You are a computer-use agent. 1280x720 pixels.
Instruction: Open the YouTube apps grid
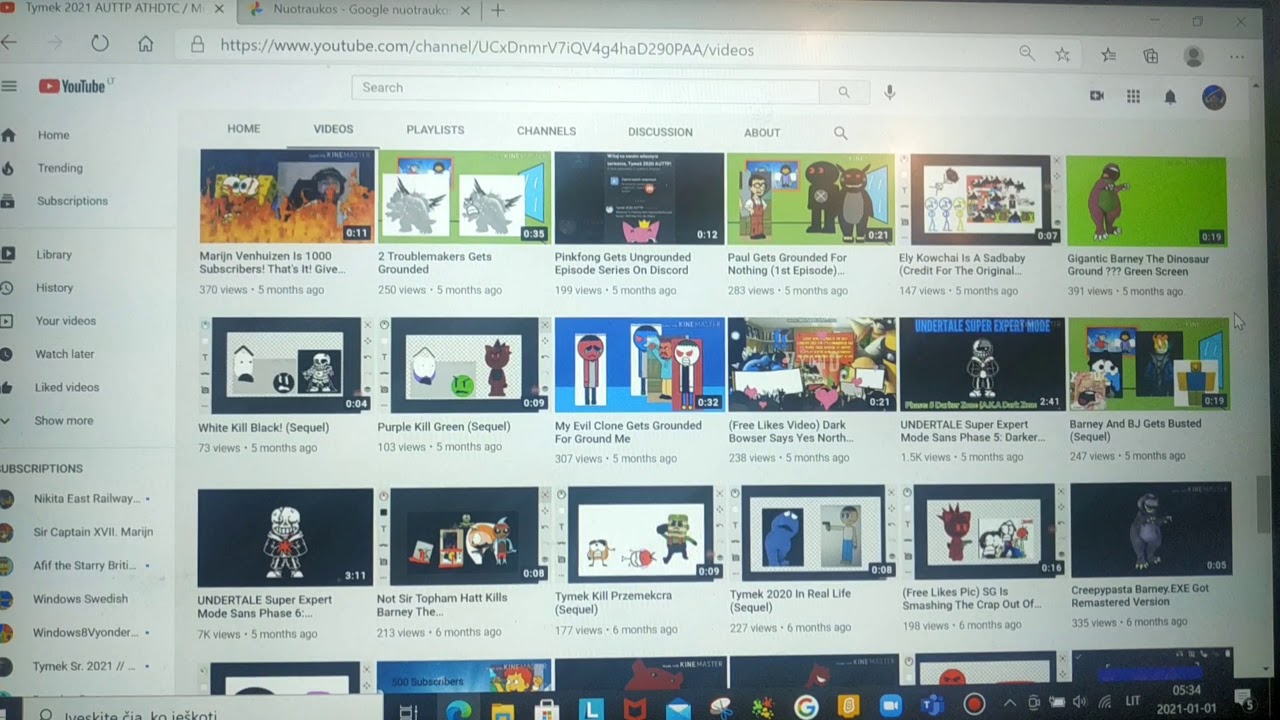click(x=1133, y=96)
